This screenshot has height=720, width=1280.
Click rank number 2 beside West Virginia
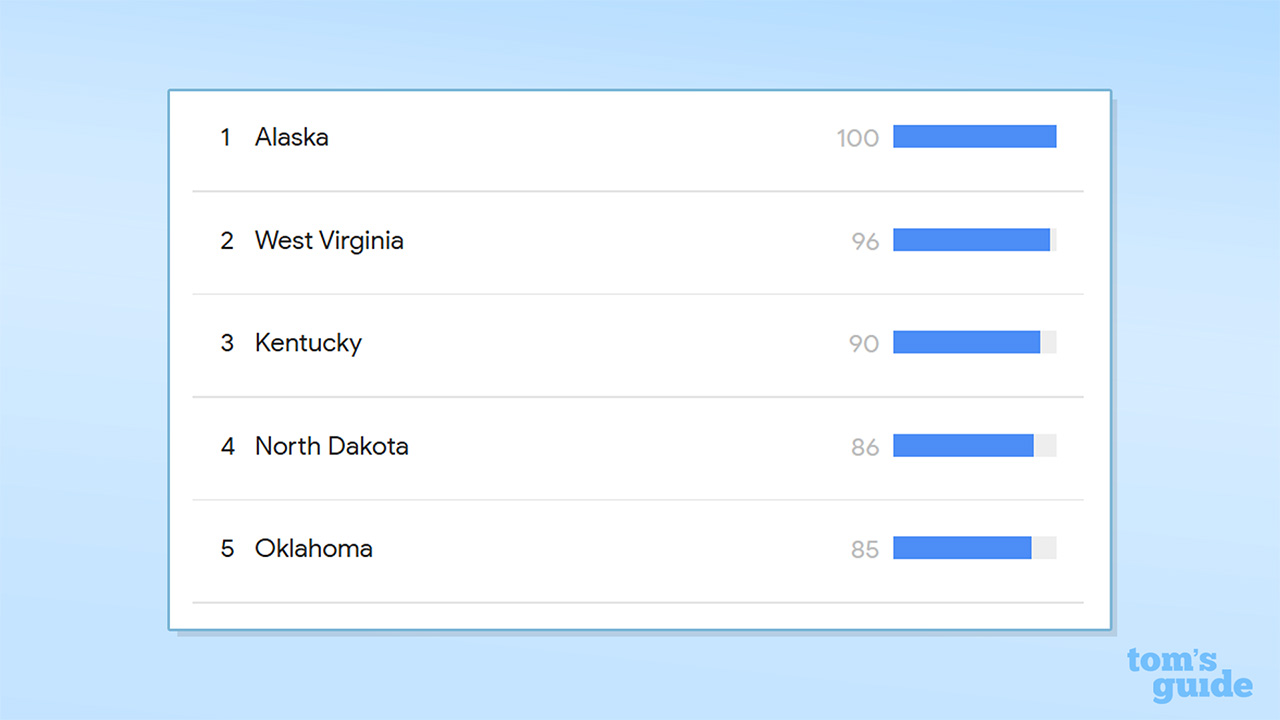pos(227,241)
